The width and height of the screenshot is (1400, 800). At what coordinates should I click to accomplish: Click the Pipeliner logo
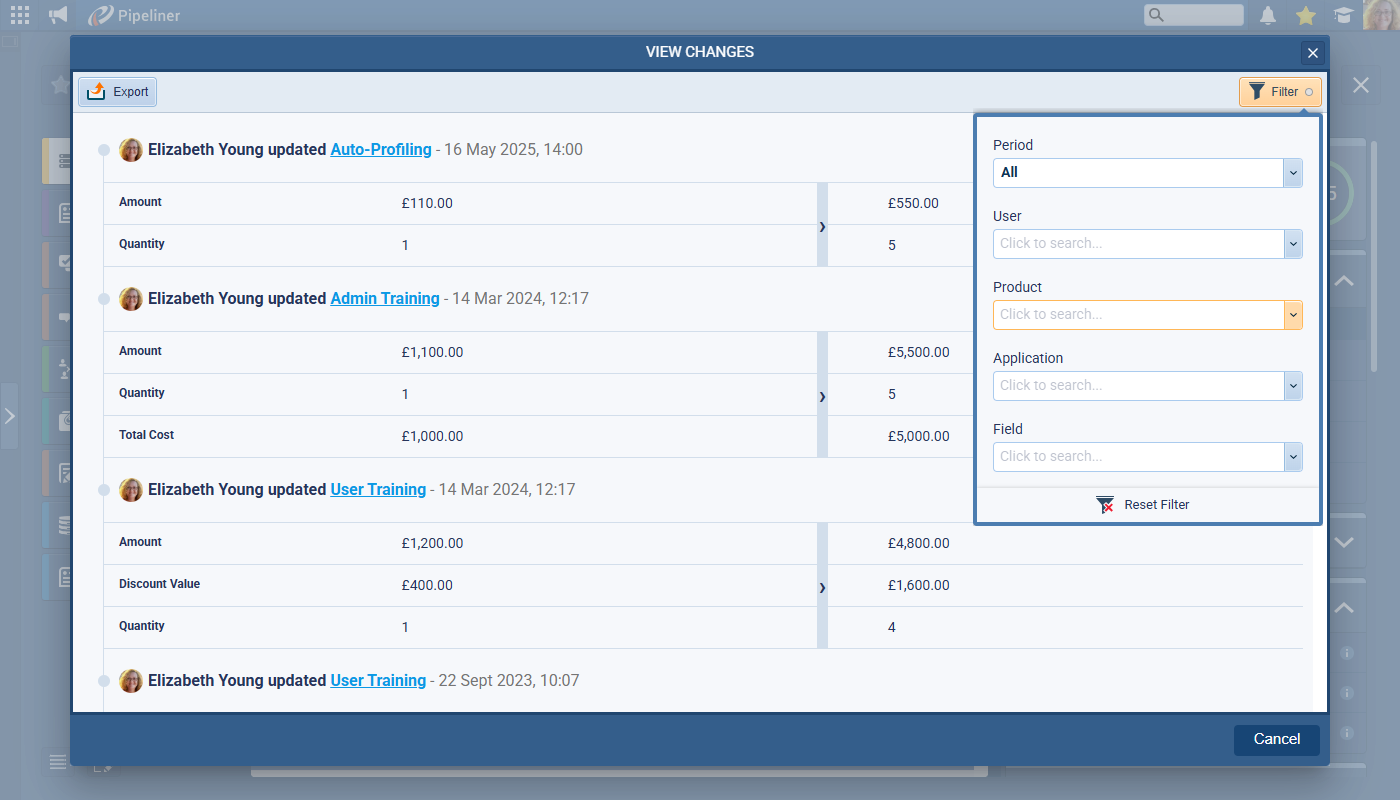134,15
